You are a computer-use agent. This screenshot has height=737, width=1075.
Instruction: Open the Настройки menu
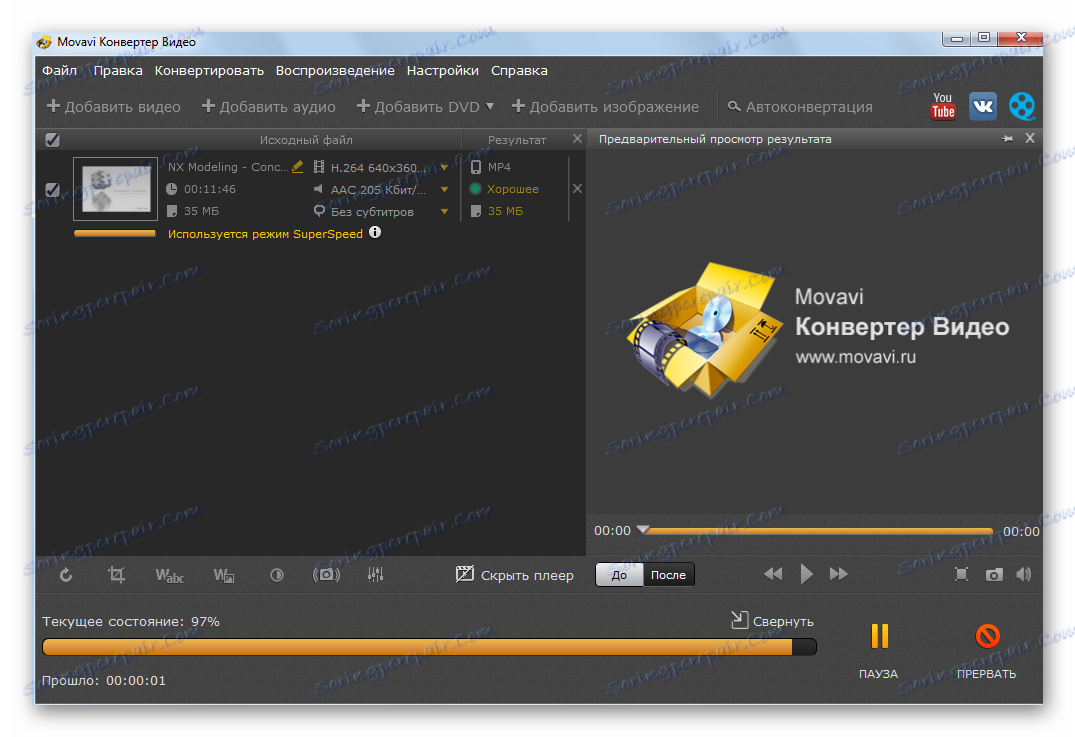pyautogui.click(x=442, y=70)
